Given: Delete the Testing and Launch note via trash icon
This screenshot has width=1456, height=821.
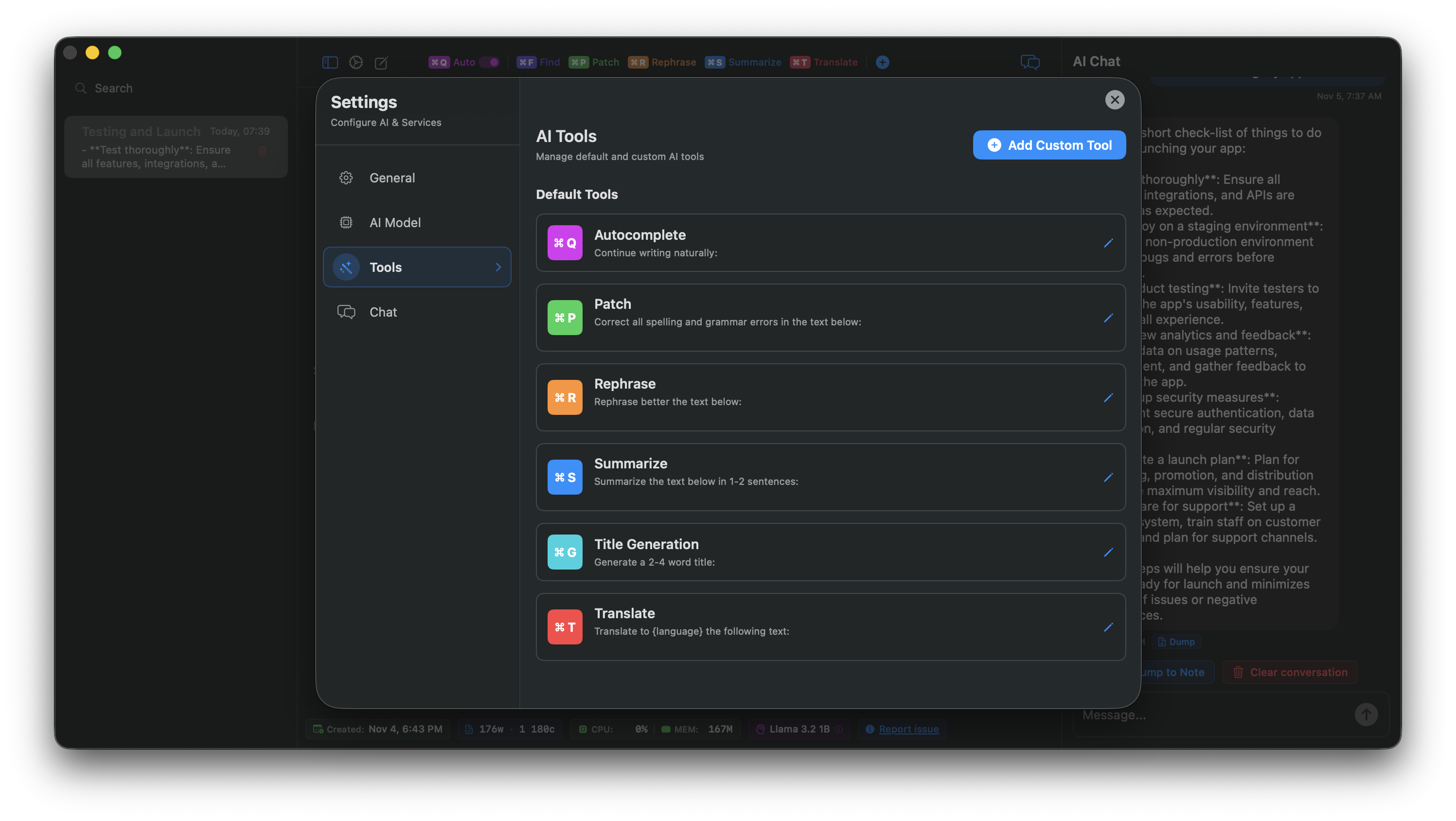Looking at the screenshot, I should pos(262,151).
